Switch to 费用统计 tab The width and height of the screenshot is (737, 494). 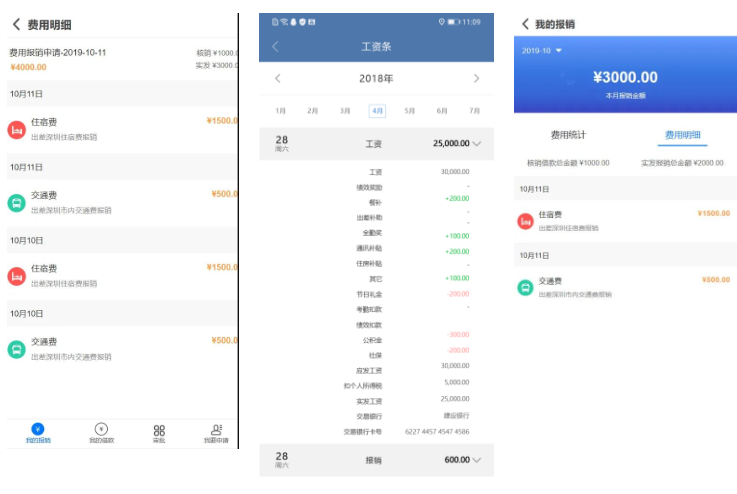[569, 134]
